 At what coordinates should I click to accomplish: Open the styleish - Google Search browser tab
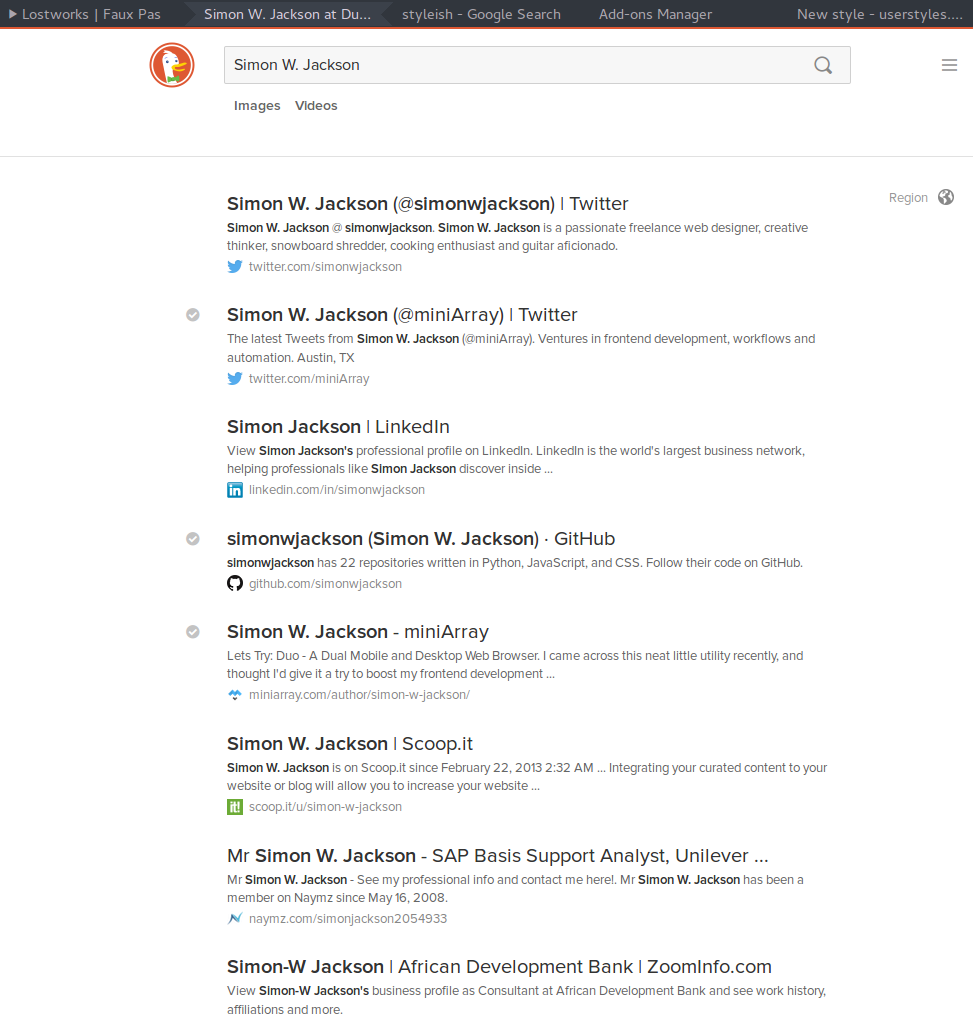(481, 14)
